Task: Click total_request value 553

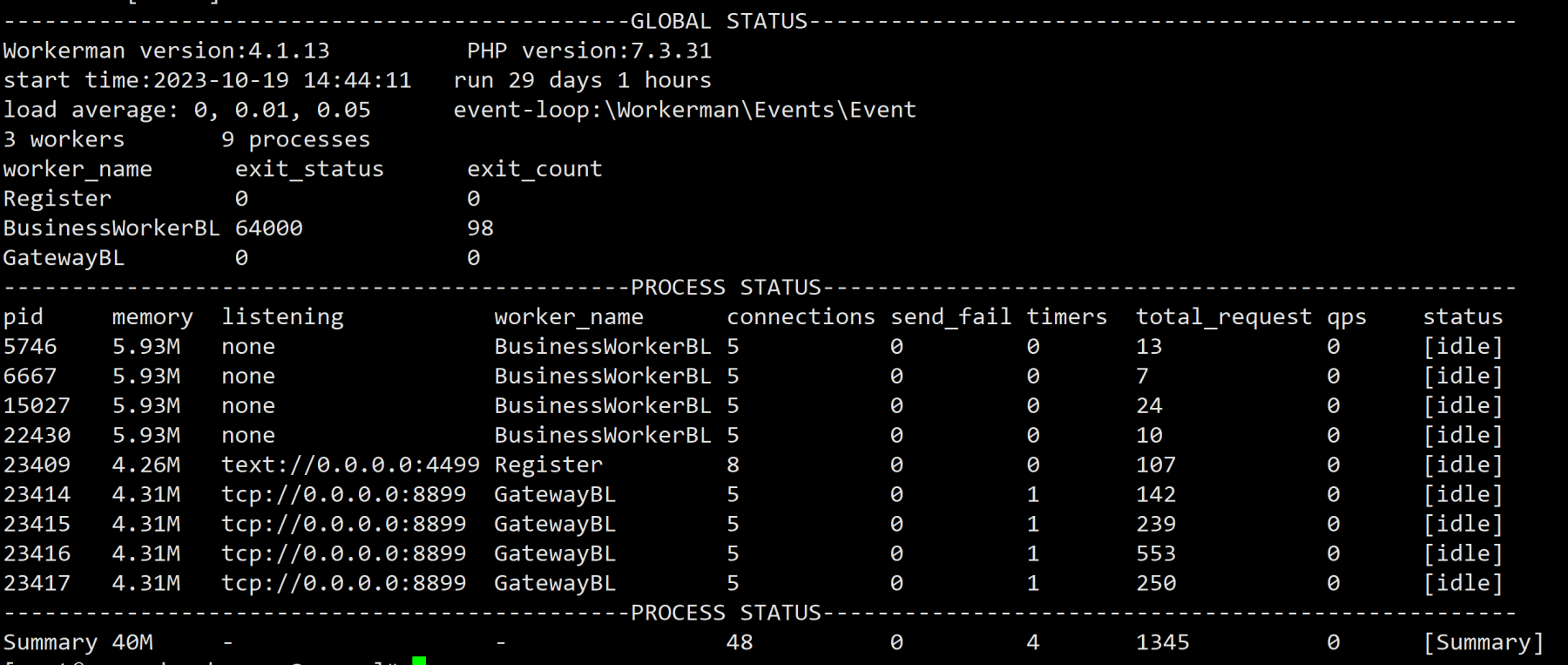Action: point(1155,554)
